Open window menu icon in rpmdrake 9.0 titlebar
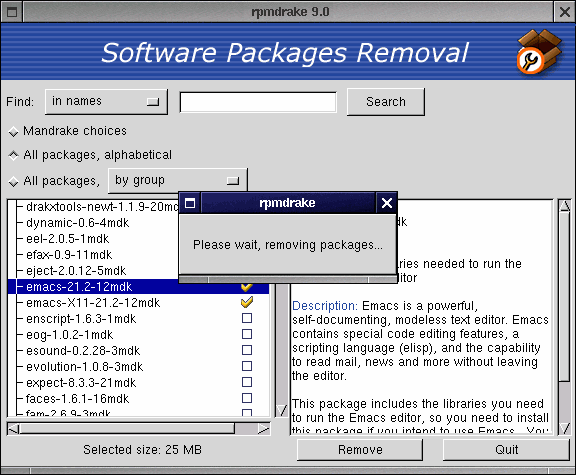Viewport: 576px width, 475px height. click(12, 12)
